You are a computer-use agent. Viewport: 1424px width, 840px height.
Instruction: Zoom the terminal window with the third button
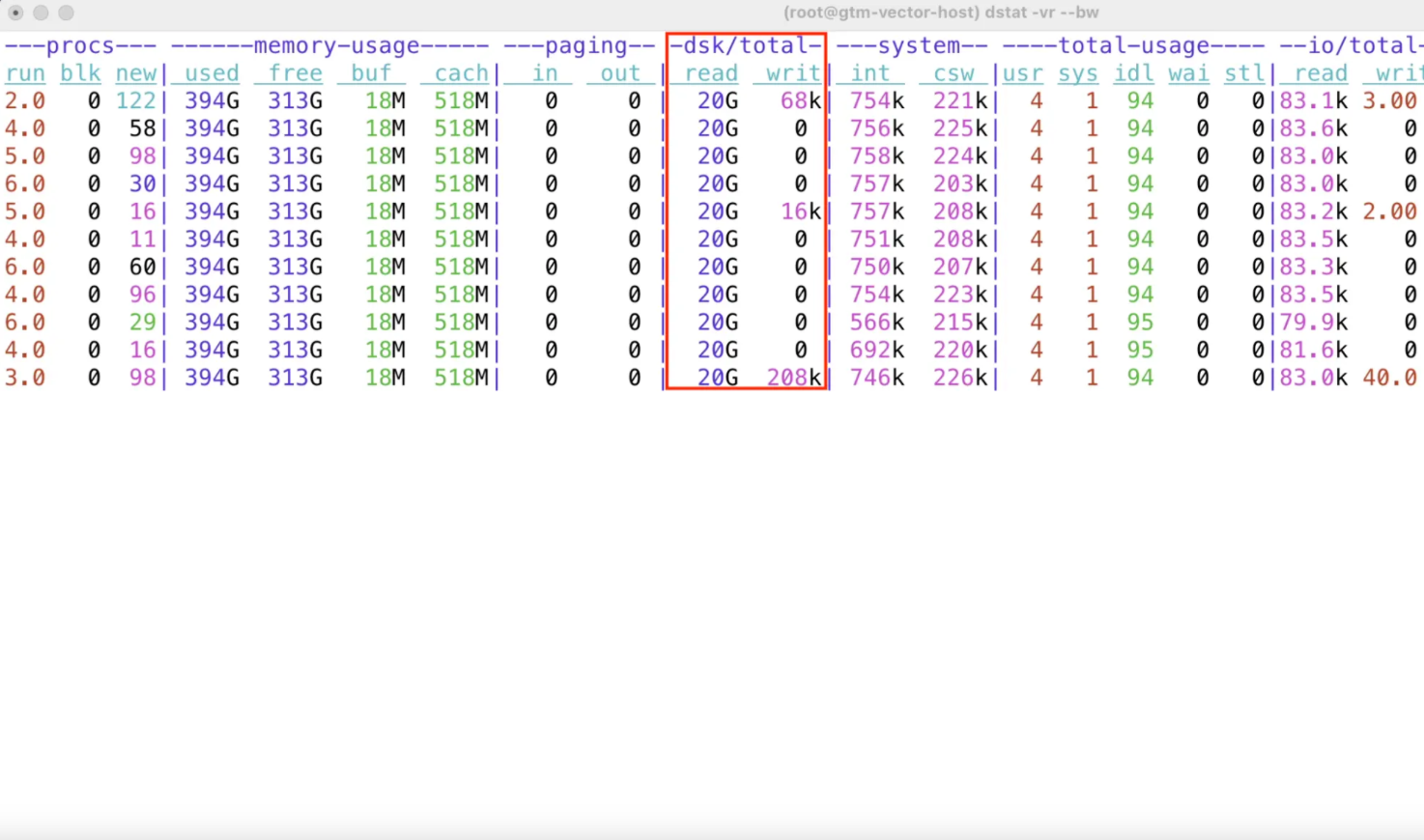point(66,13)
